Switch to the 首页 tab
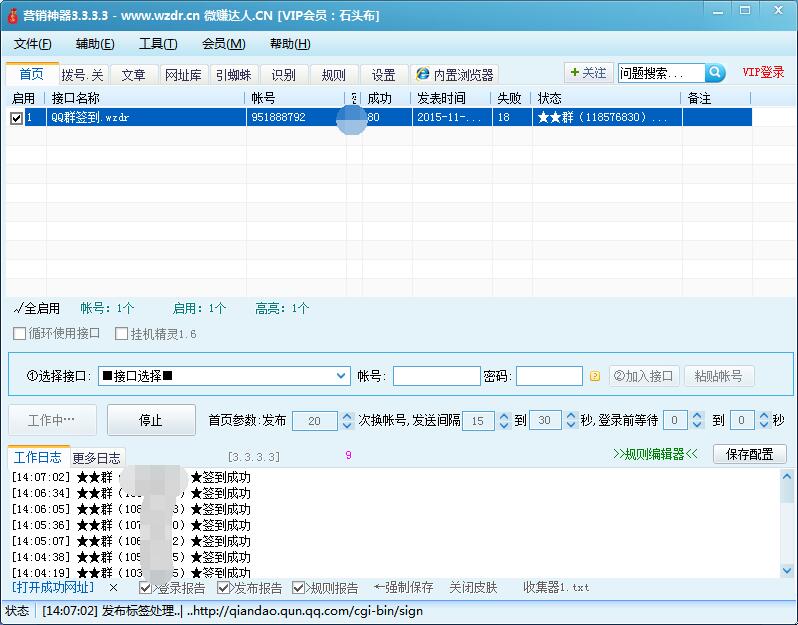 pyautogui.click(x=32, y=74)
